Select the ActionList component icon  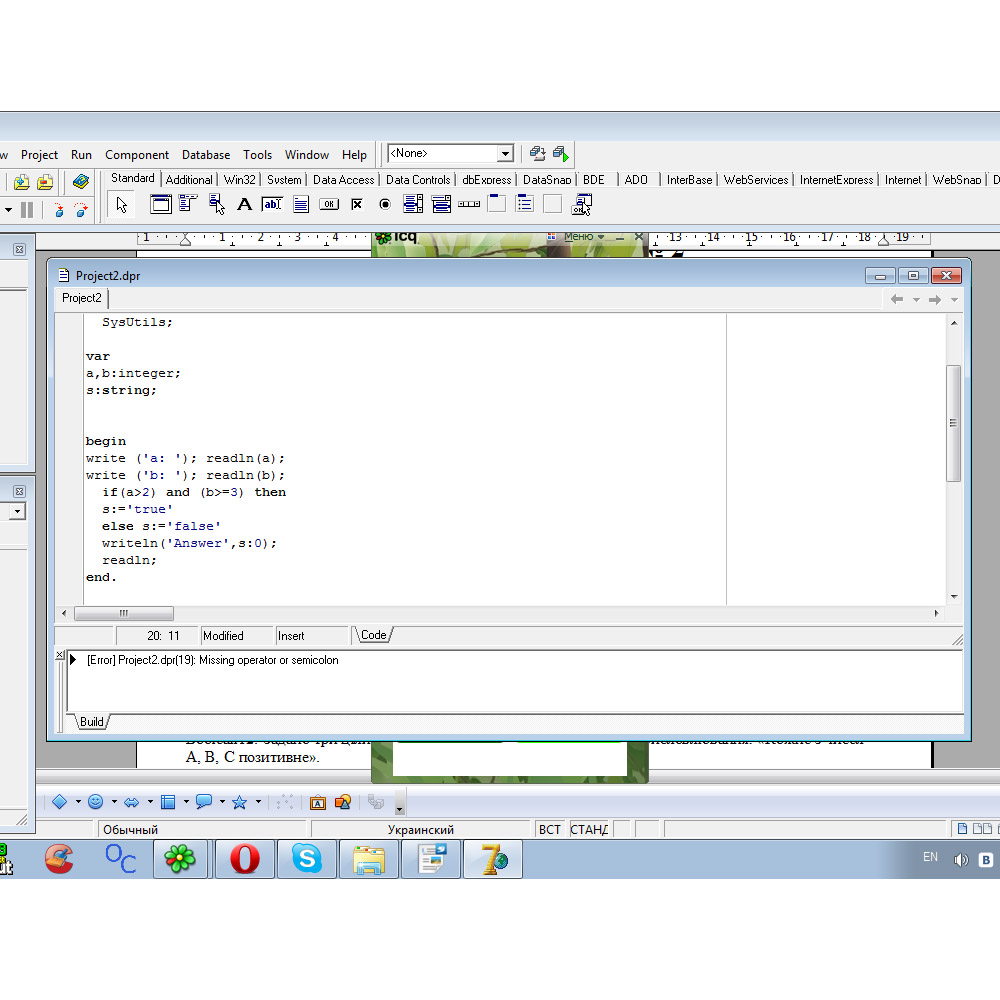pos(581,205)
